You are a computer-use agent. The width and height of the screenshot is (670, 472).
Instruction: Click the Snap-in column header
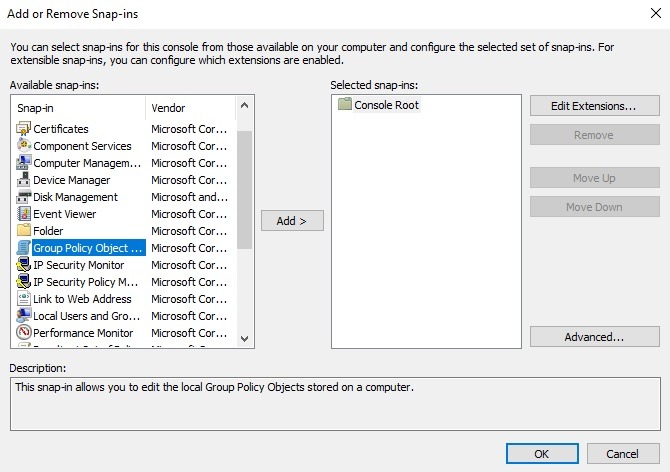[x=79, y=108]
